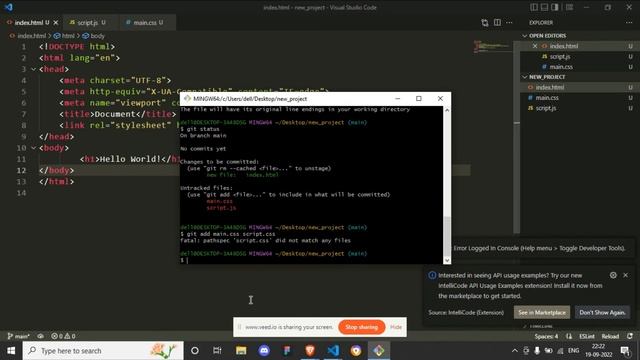
Task: Click the Windows Start button
Action: click(x=11, y=351)
